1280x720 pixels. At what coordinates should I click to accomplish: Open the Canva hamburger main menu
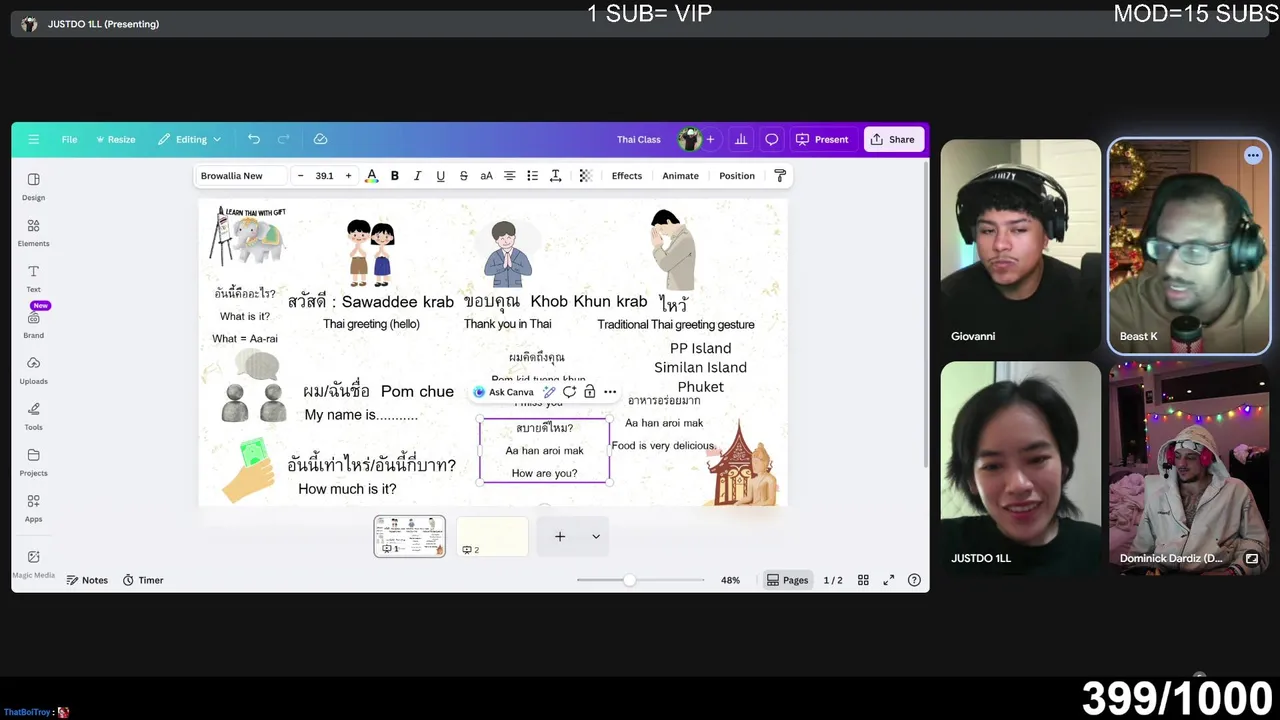[x=33, y=140]
